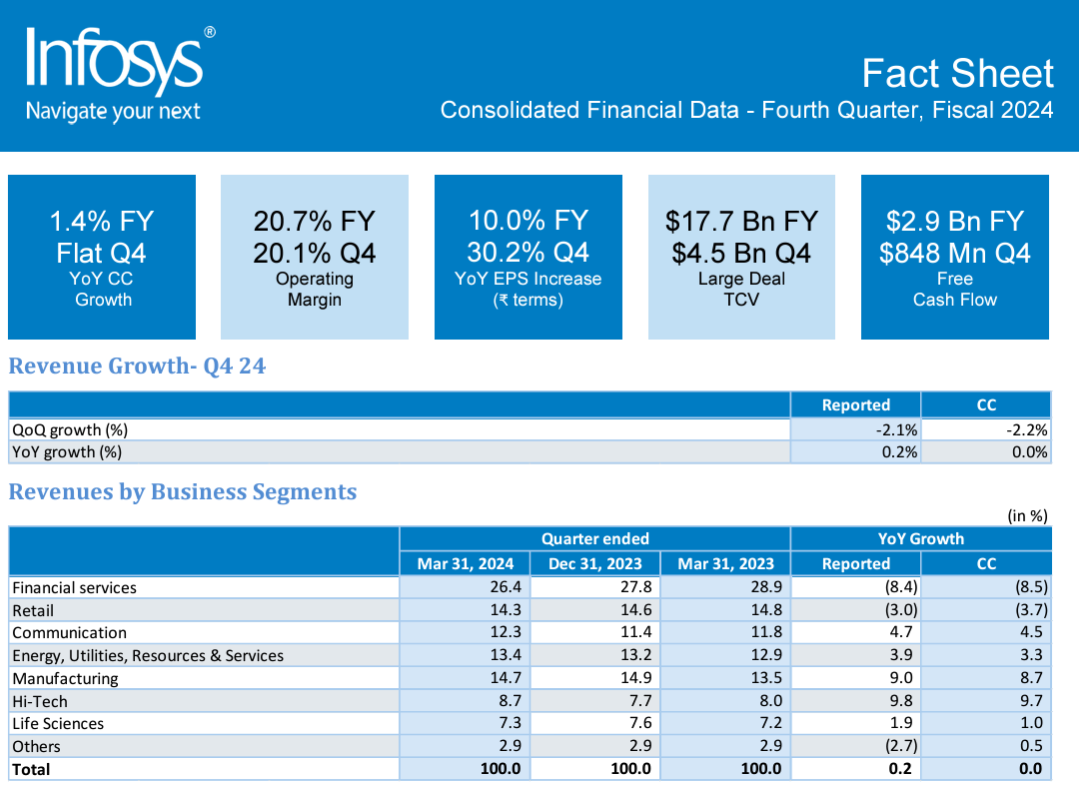Screen dimensions: 1079x792
Task: Select the YoY EPS Increase tile
Action: tap(528, 257)
